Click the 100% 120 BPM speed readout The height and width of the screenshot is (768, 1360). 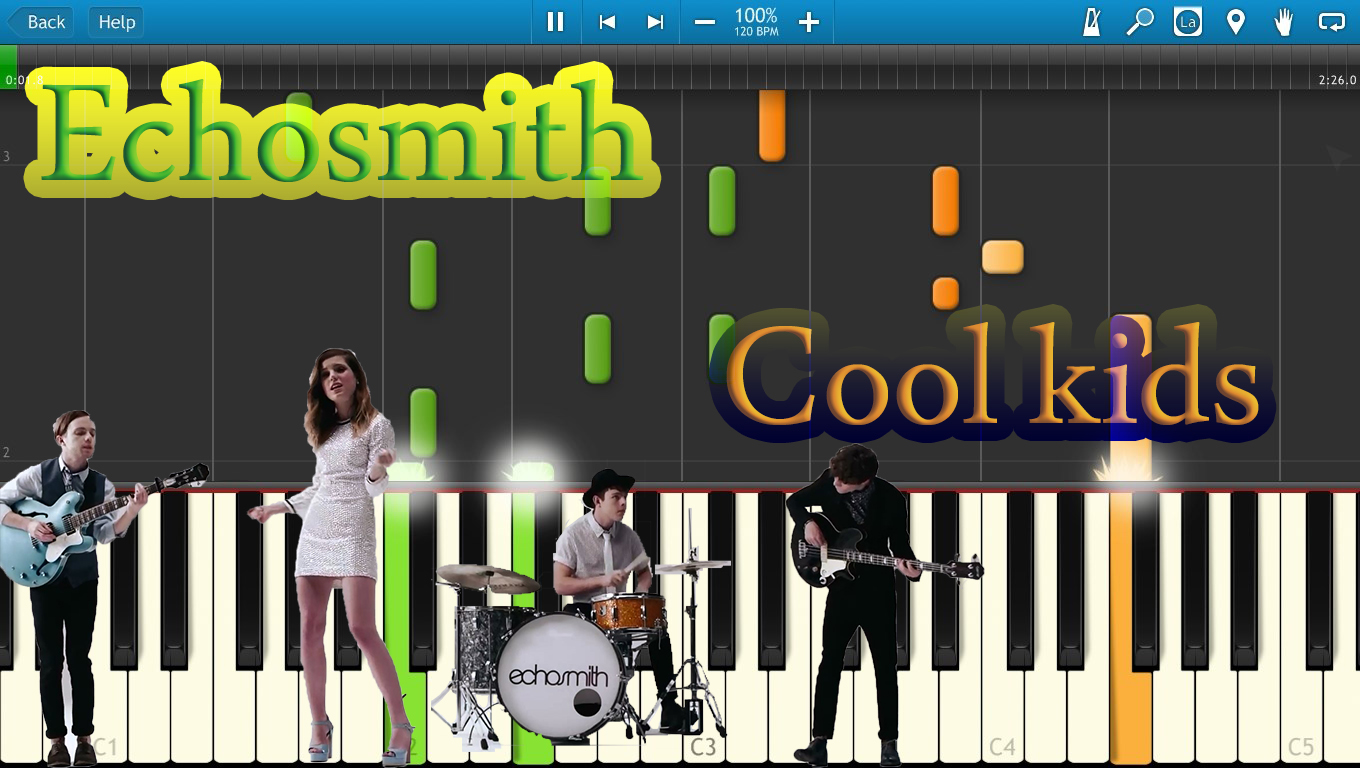click(756, 22)
